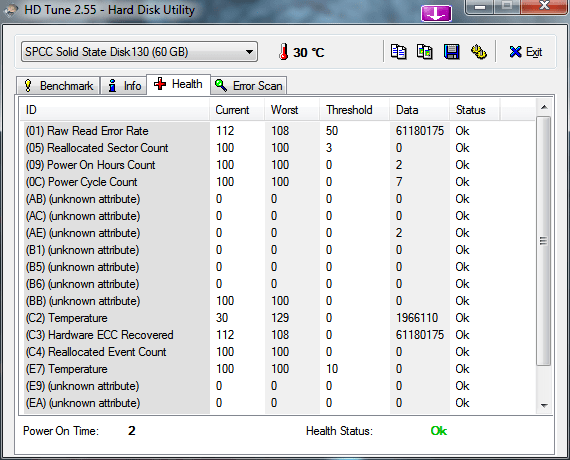
Task: Select the (01) Raw Read Error Rate row
Action: [279, 131]
